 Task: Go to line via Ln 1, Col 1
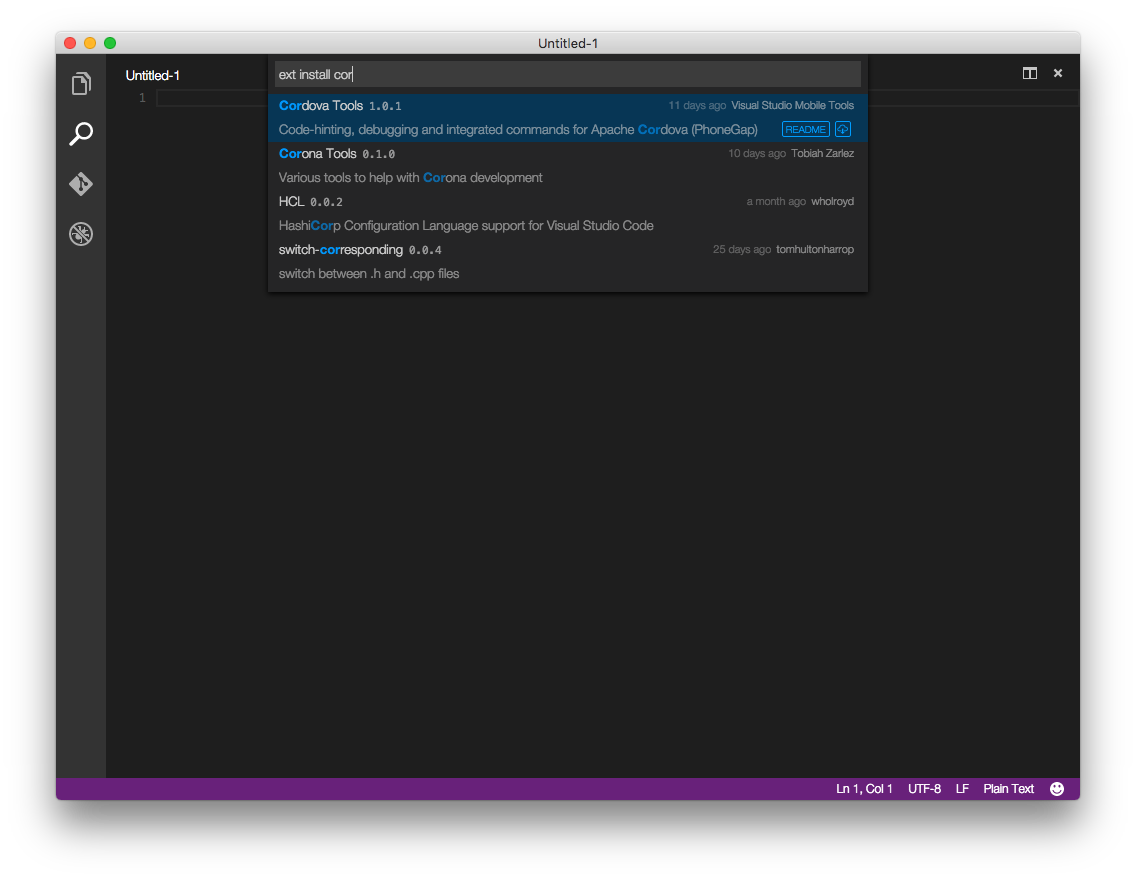click(864, 789)
